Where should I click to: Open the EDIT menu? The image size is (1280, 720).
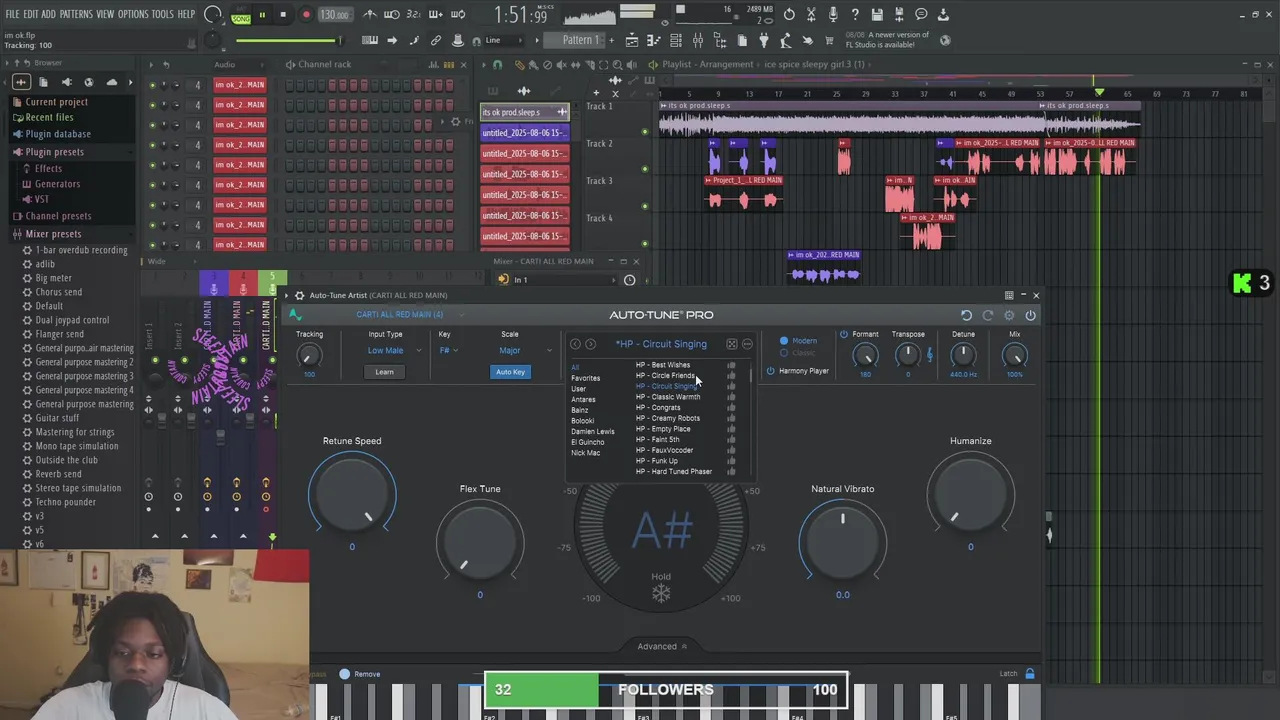point(31,14)
